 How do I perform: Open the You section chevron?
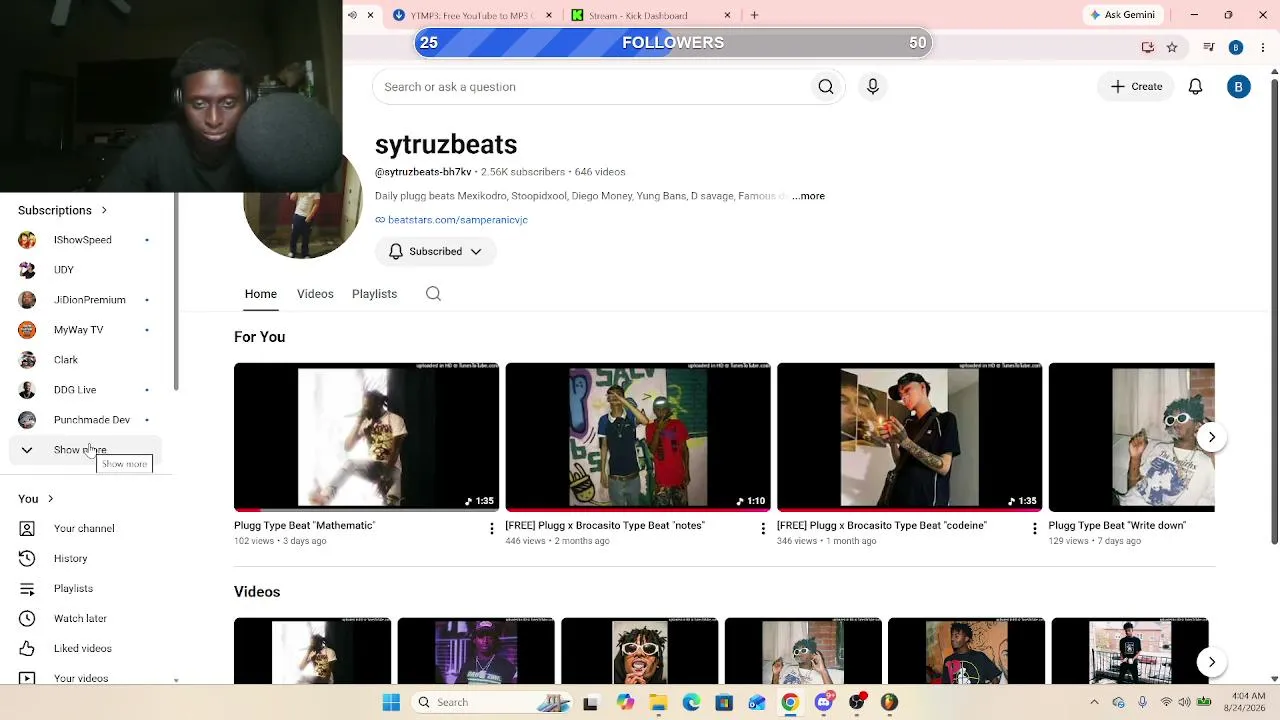(x=50, y=499)
